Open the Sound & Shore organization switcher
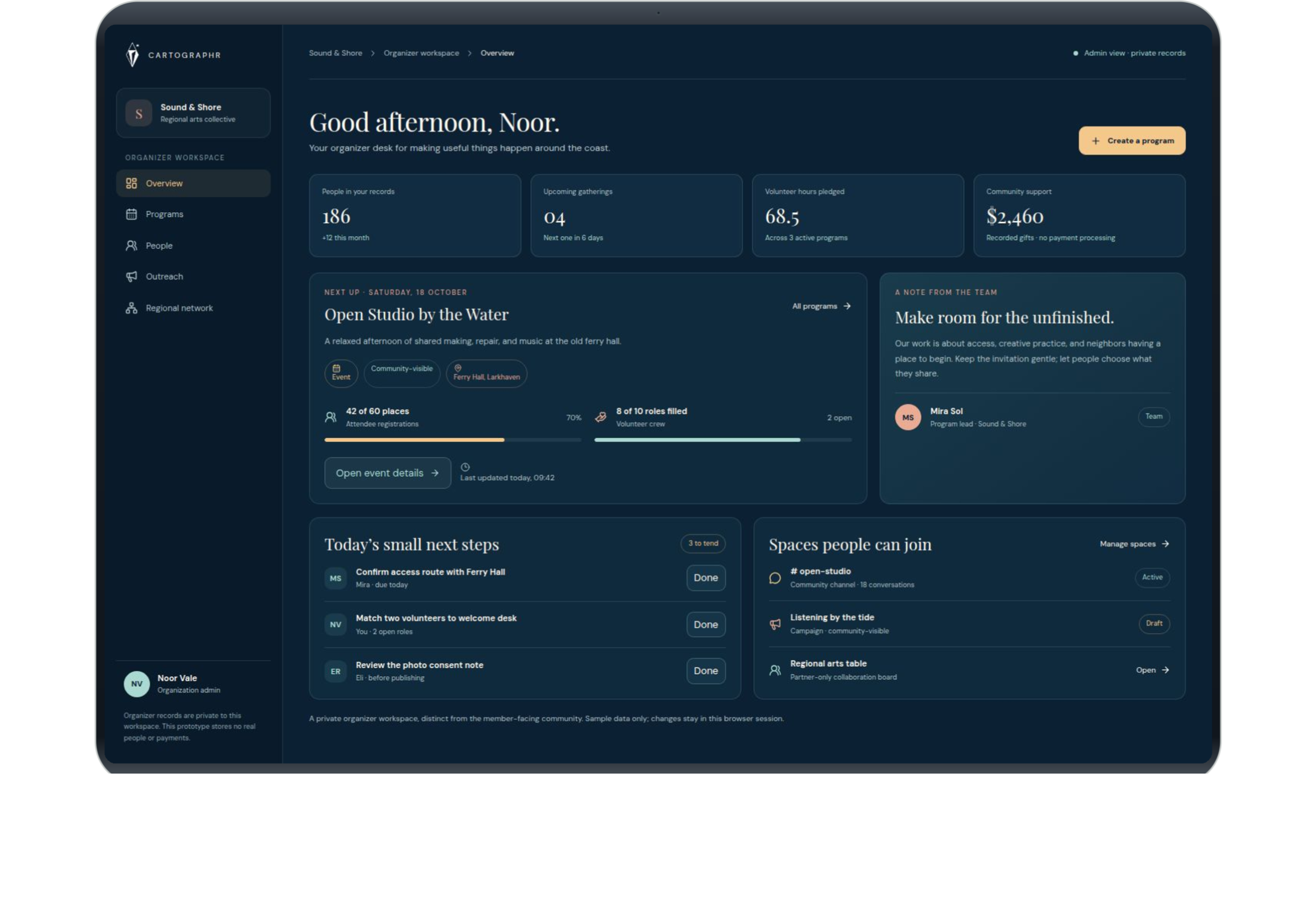1316x899 pixels. pos(193,113)
